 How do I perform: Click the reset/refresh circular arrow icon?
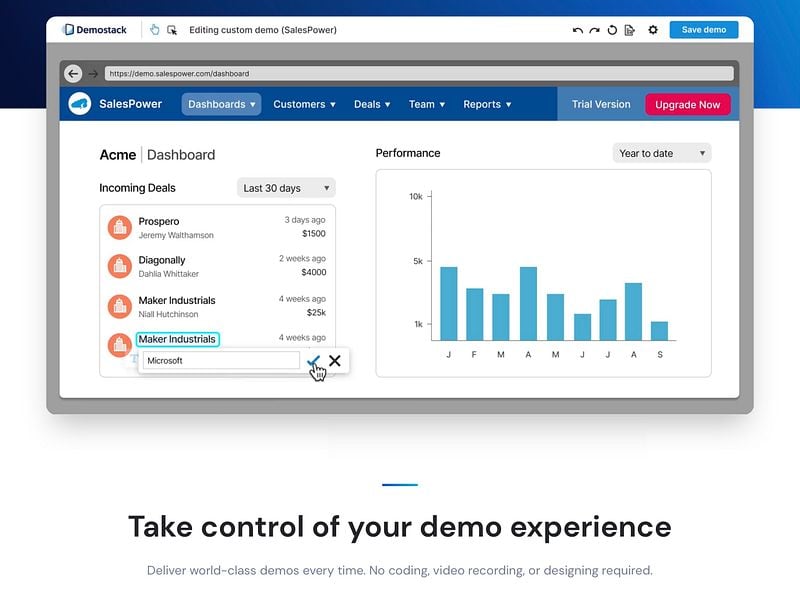pos(612,30)
